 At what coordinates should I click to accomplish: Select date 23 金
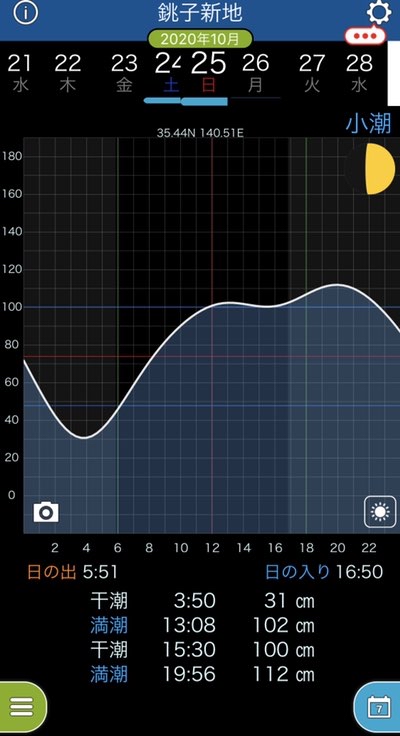pyautogui.click(x=124, y=73)
